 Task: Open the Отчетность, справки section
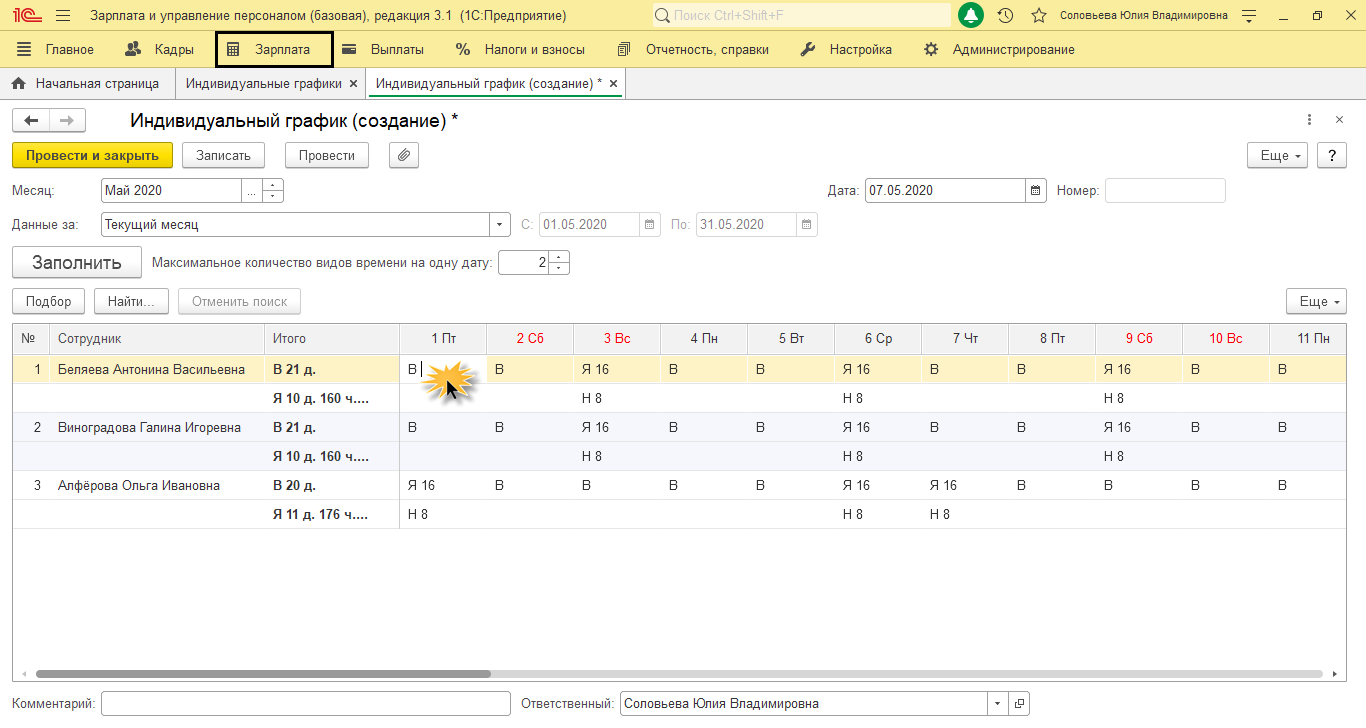click(693, 49)
